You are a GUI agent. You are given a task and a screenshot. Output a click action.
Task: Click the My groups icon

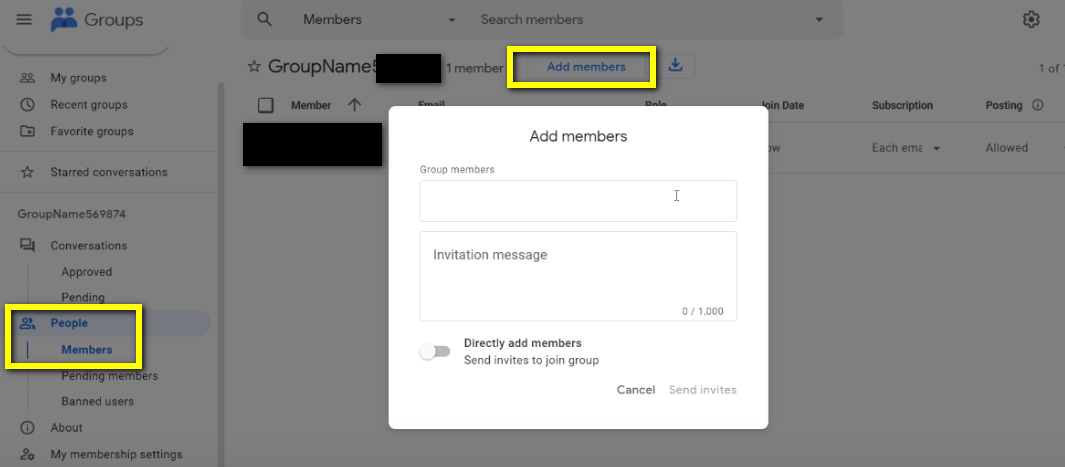(27, 78)
